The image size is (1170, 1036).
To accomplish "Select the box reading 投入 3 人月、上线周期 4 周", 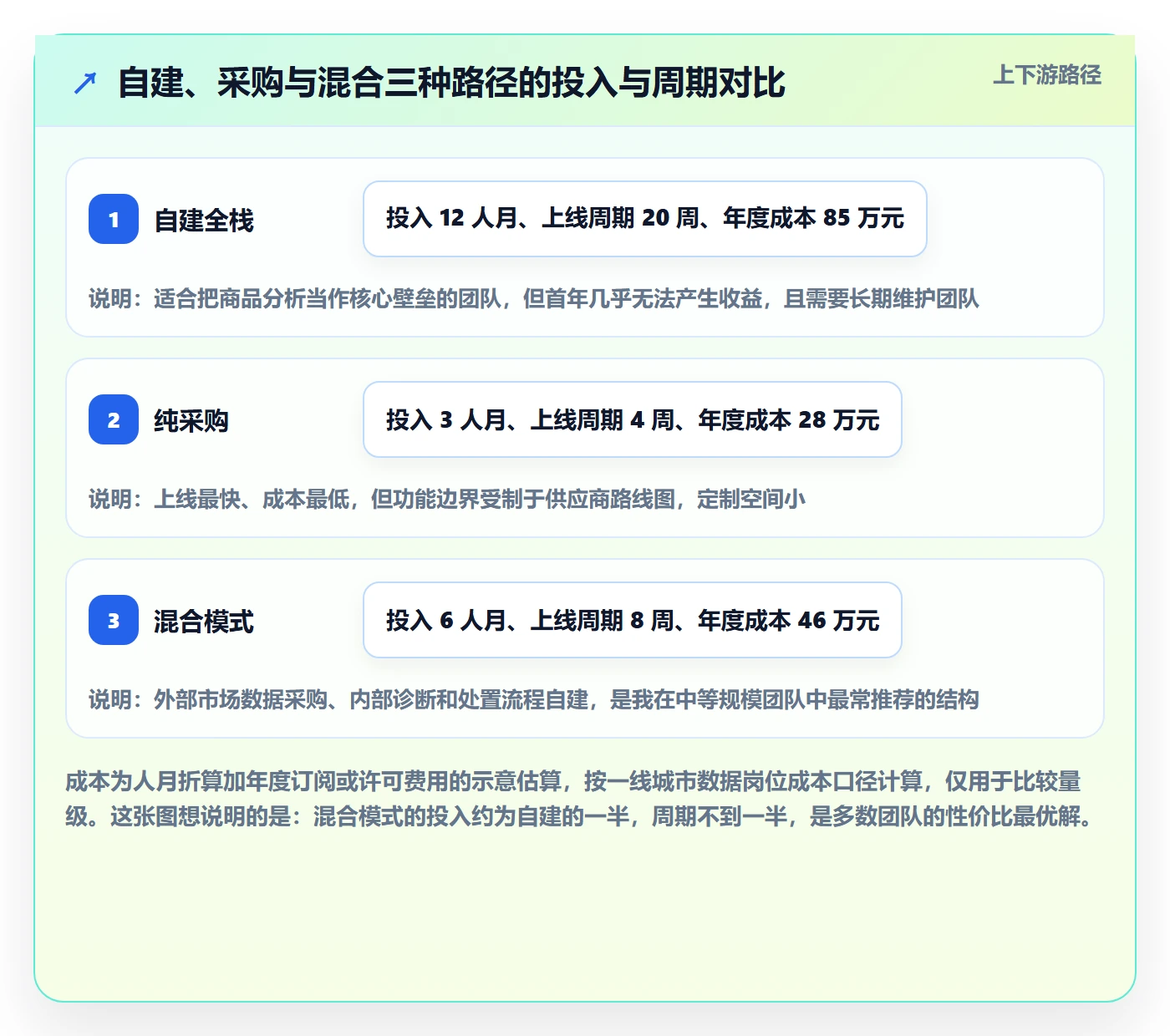I will tap(633, 419).
